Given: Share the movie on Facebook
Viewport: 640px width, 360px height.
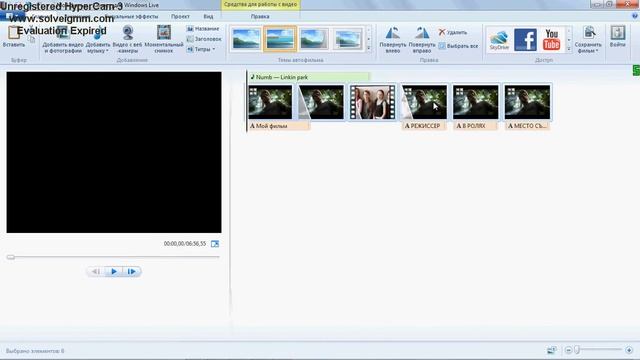Looking at the screenshot, I should (525, 40).
